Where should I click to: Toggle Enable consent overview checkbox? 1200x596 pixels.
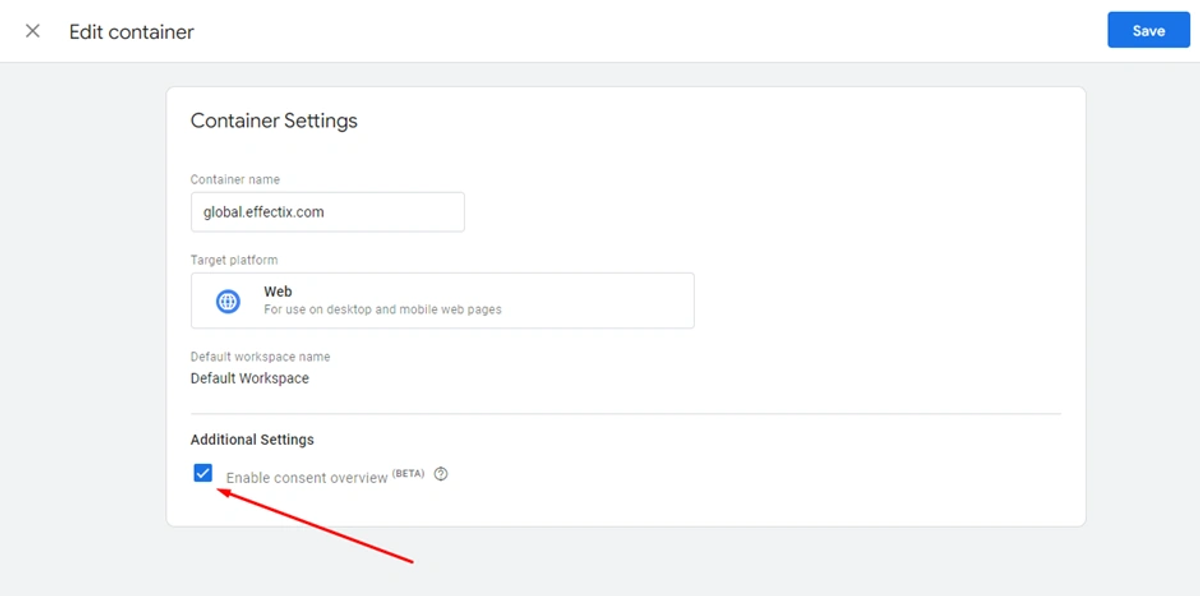pos(203,473)
